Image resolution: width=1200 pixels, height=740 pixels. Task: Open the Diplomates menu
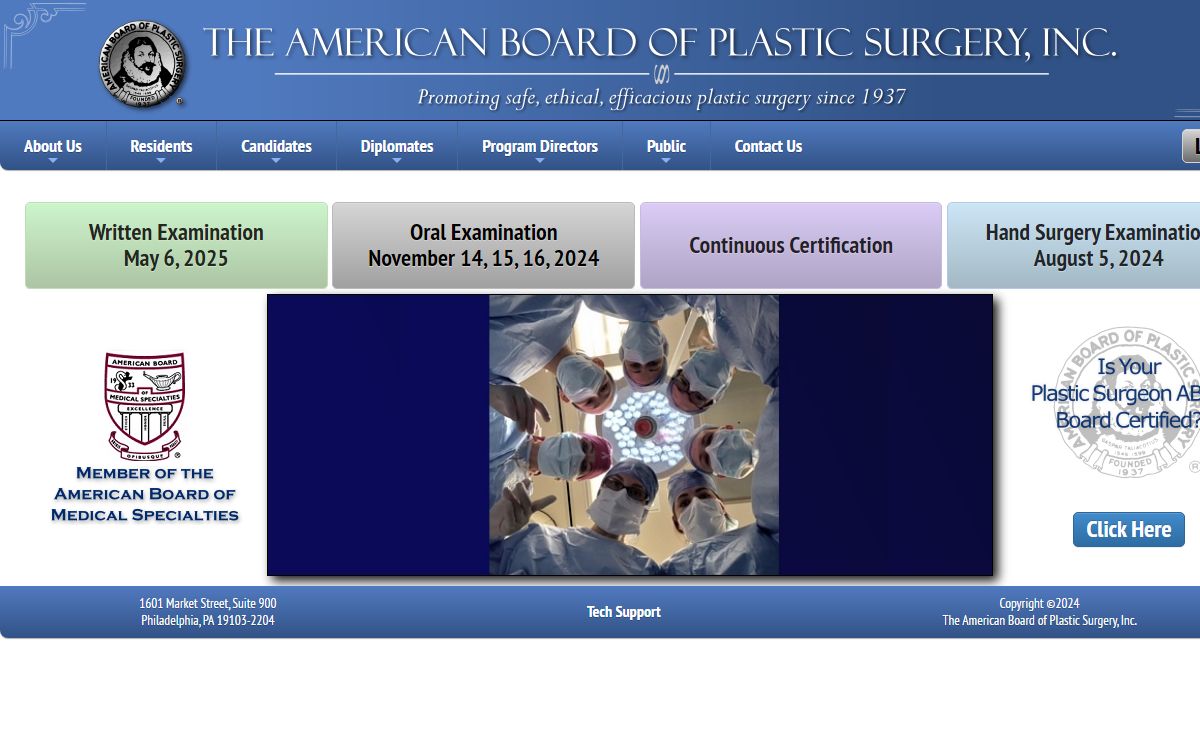point(397,146)
